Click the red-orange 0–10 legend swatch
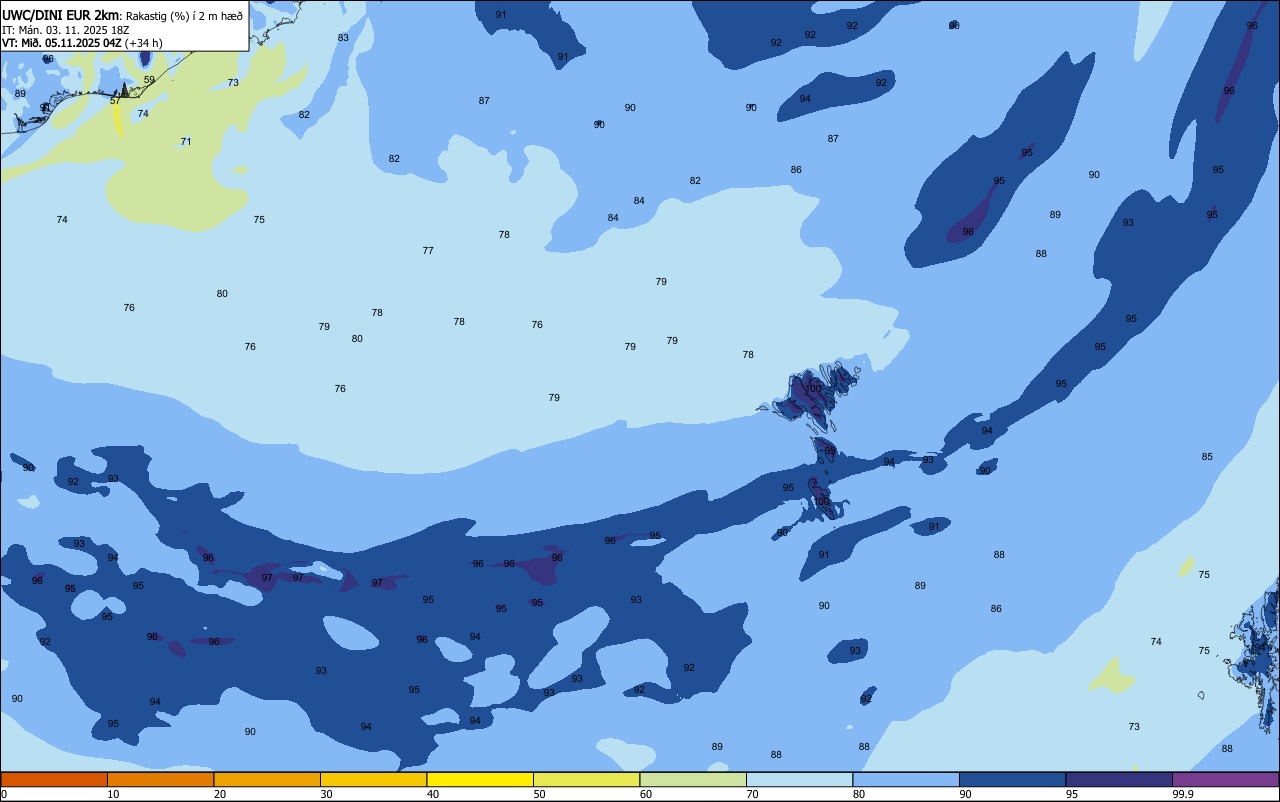This screenshot has height=802, width=1280. tap(54, 779)
